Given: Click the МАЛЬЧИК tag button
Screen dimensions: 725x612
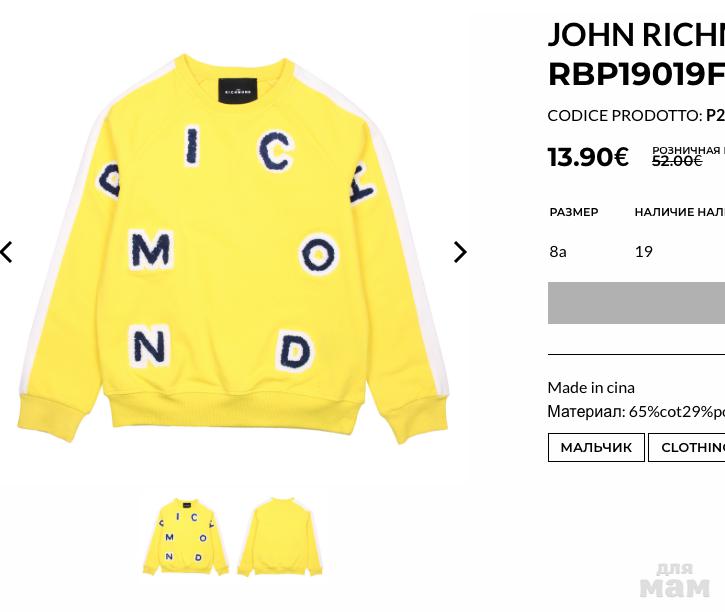Looking at the screenshot, I should [596, 447].
